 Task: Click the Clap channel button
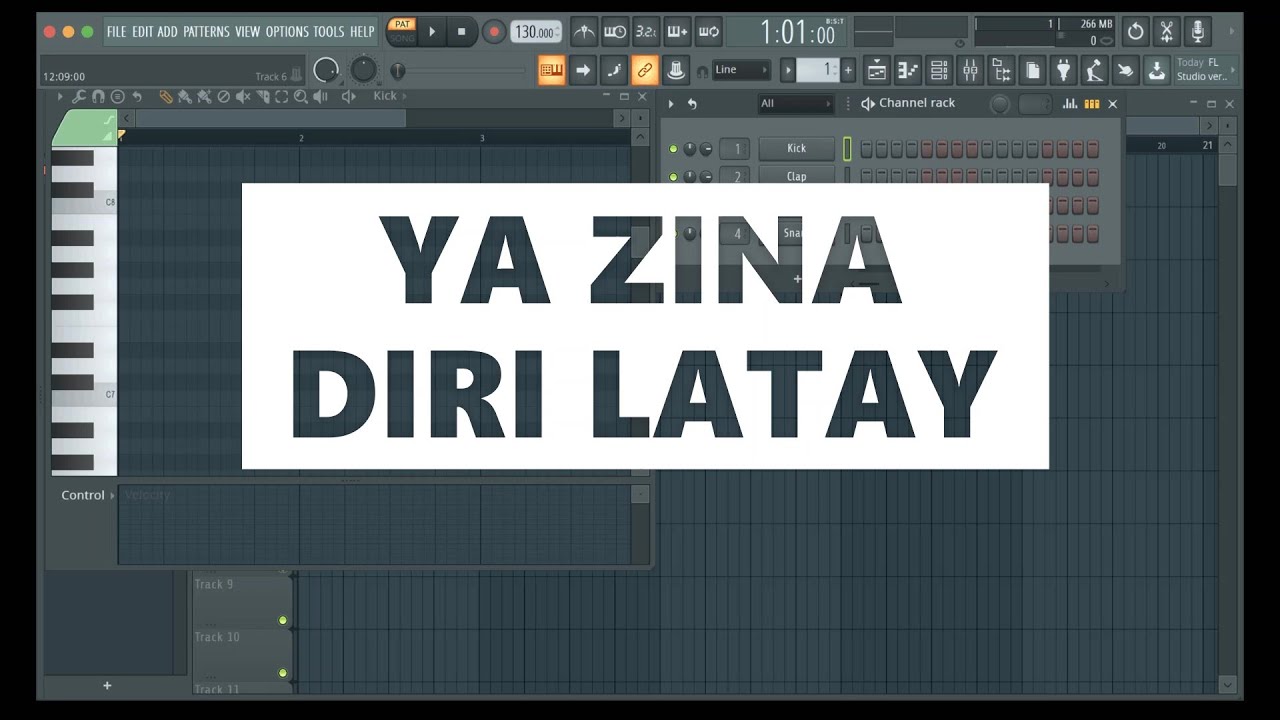(x=797, y=177)
